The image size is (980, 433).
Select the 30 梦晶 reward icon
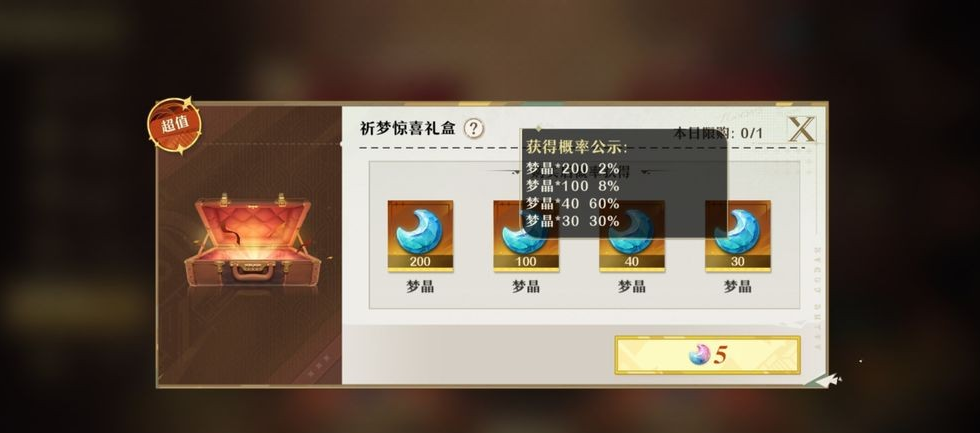tap(738, 236)
